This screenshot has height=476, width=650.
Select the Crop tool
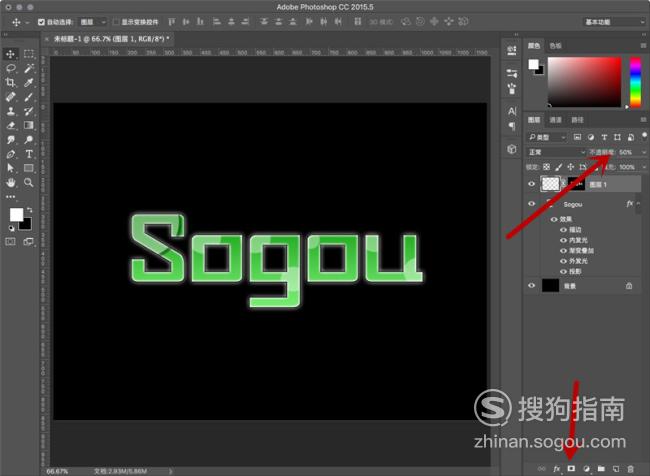(x=10, y=83)
